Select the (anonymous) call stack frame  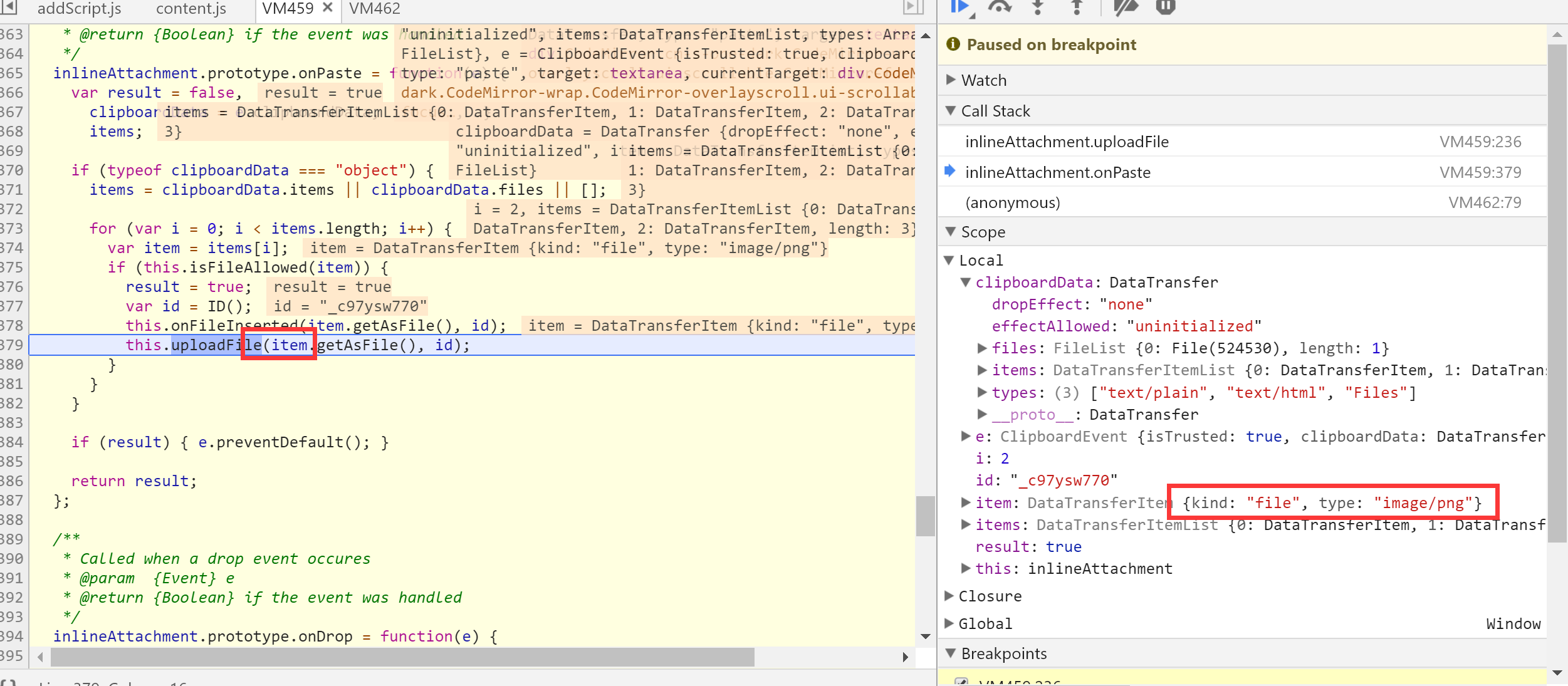[x=1012, y=202]
